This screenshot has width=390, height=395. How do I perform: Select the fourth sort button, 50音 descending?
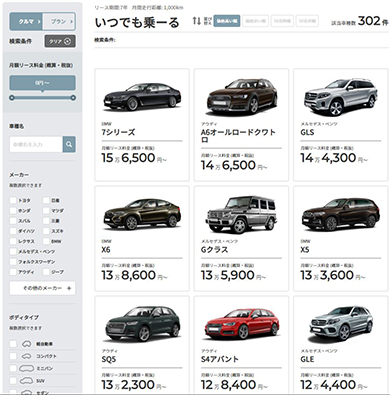point(307,21)
